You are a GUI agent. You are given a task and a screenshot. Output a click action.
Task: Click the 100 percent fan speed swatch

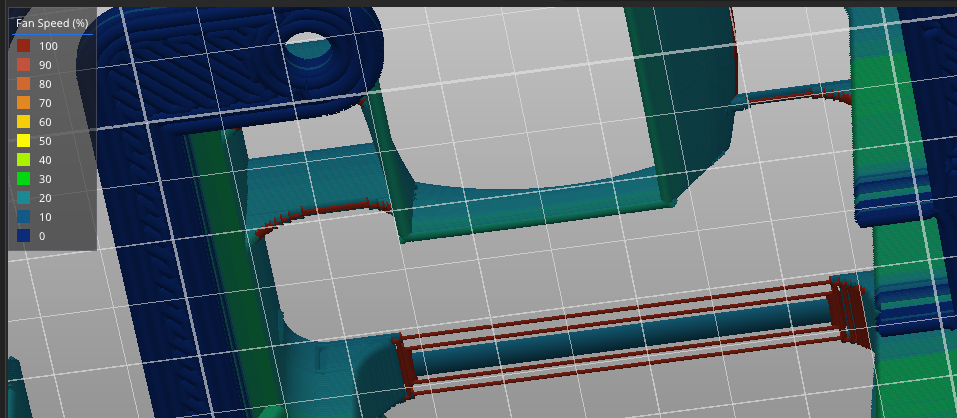pyautogui.click(x=23, y=46)
